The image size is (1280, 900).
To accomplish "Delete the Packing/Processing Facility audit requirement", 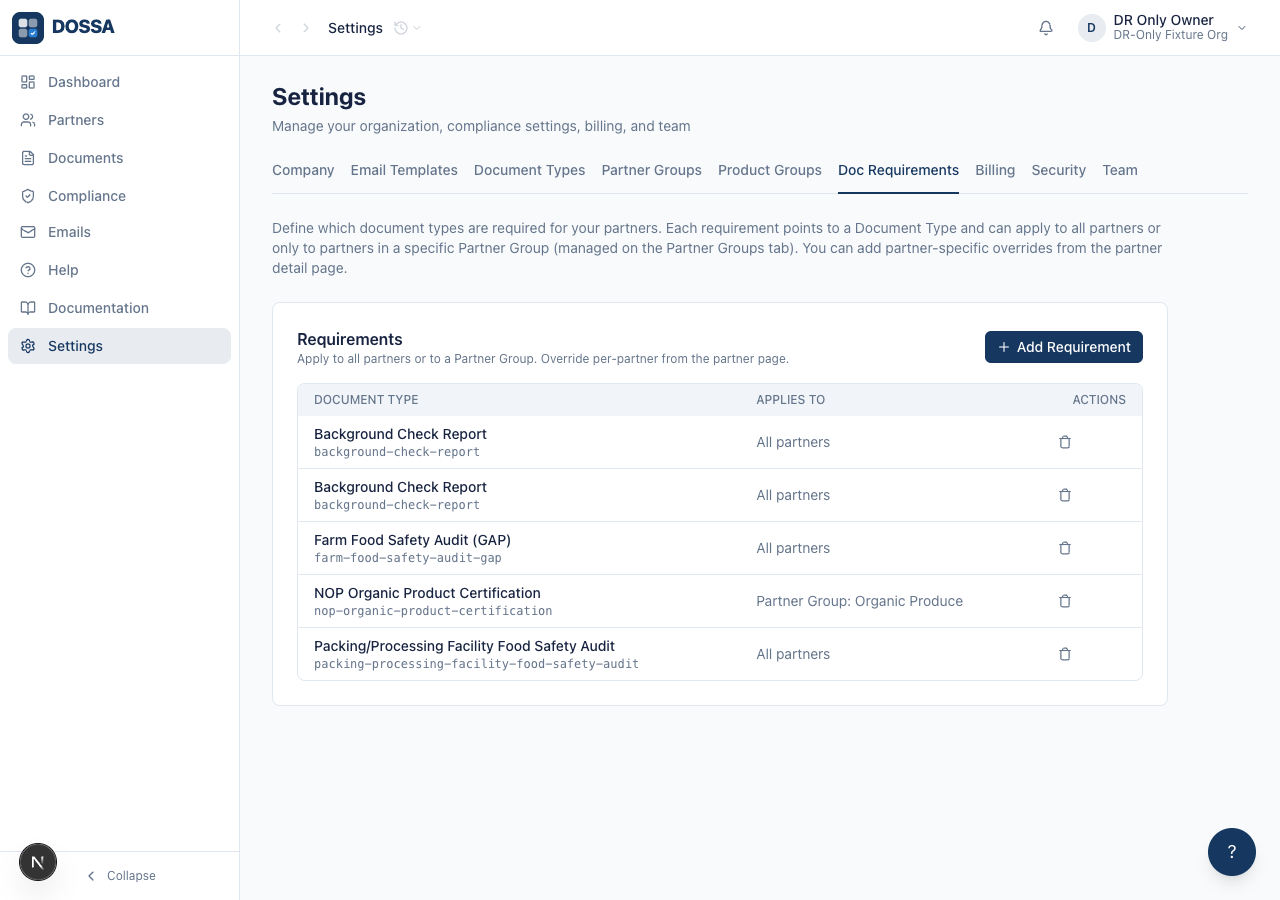I will [x=1065, y=654].
